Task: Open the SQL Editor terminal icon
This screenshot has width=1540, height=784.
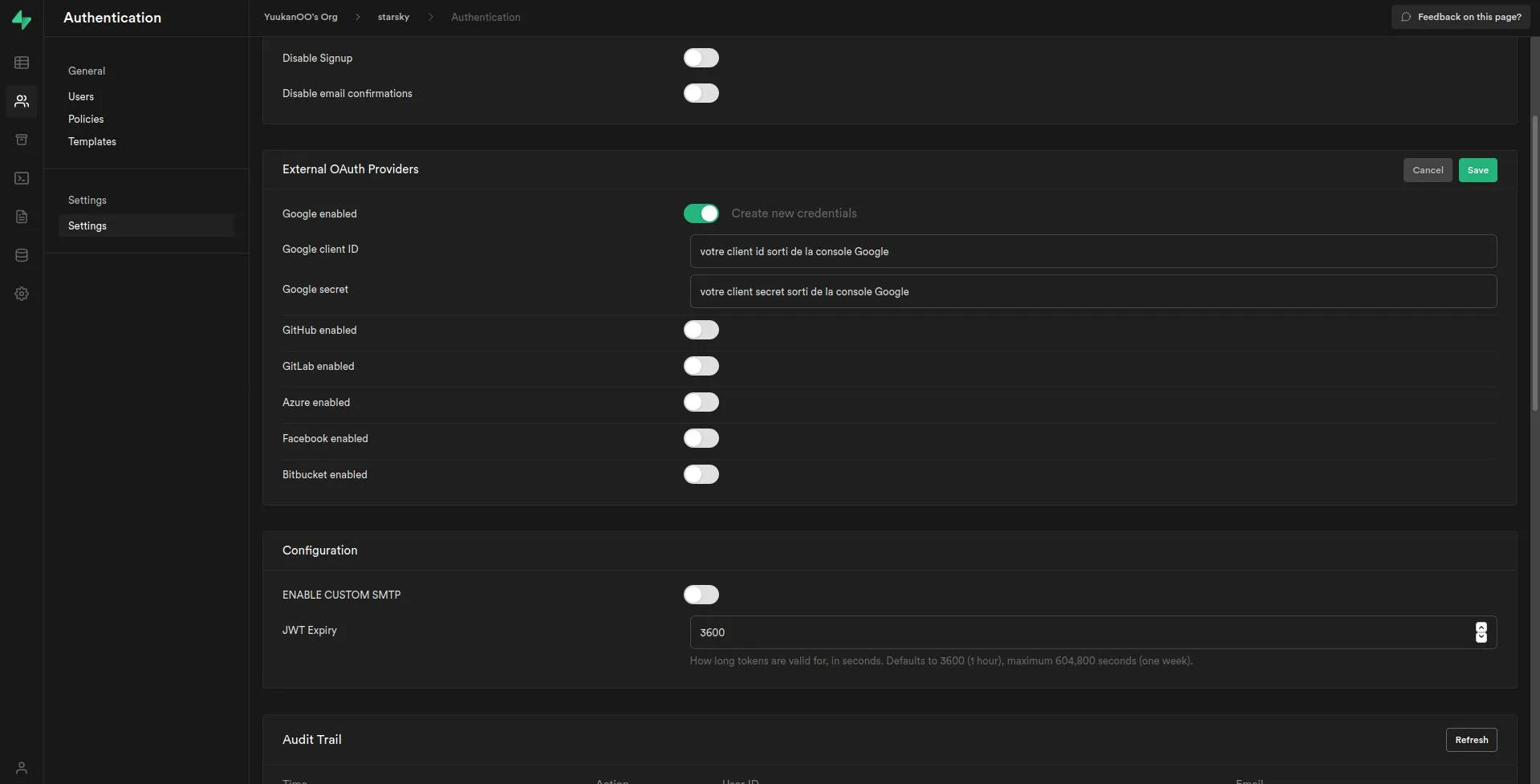Action: tap(22, 178)
